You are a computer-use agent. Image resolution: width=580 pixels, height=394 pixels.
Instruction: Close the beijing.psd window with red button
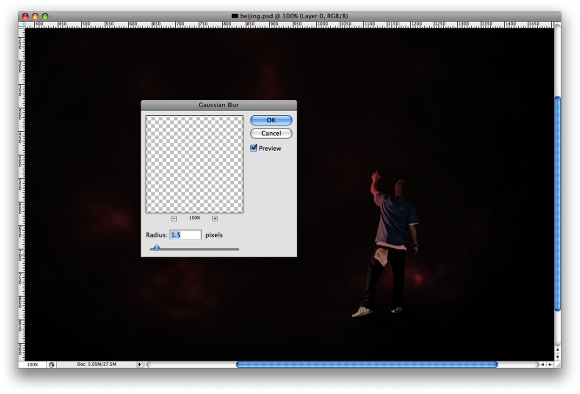[x=25, y=16]
